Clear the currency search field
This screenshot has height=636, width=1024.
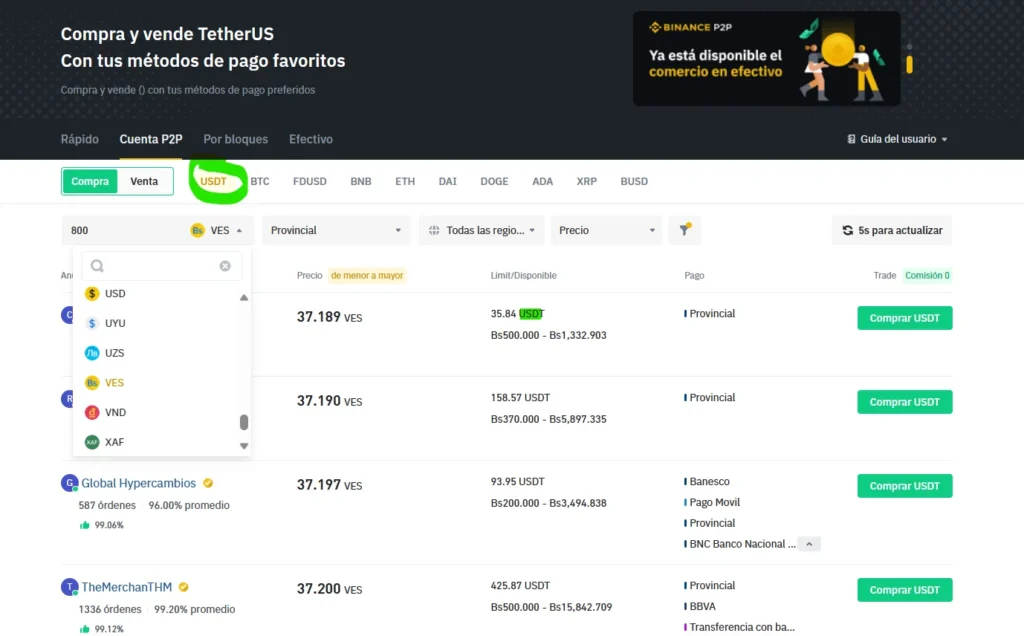pos(225,266)
